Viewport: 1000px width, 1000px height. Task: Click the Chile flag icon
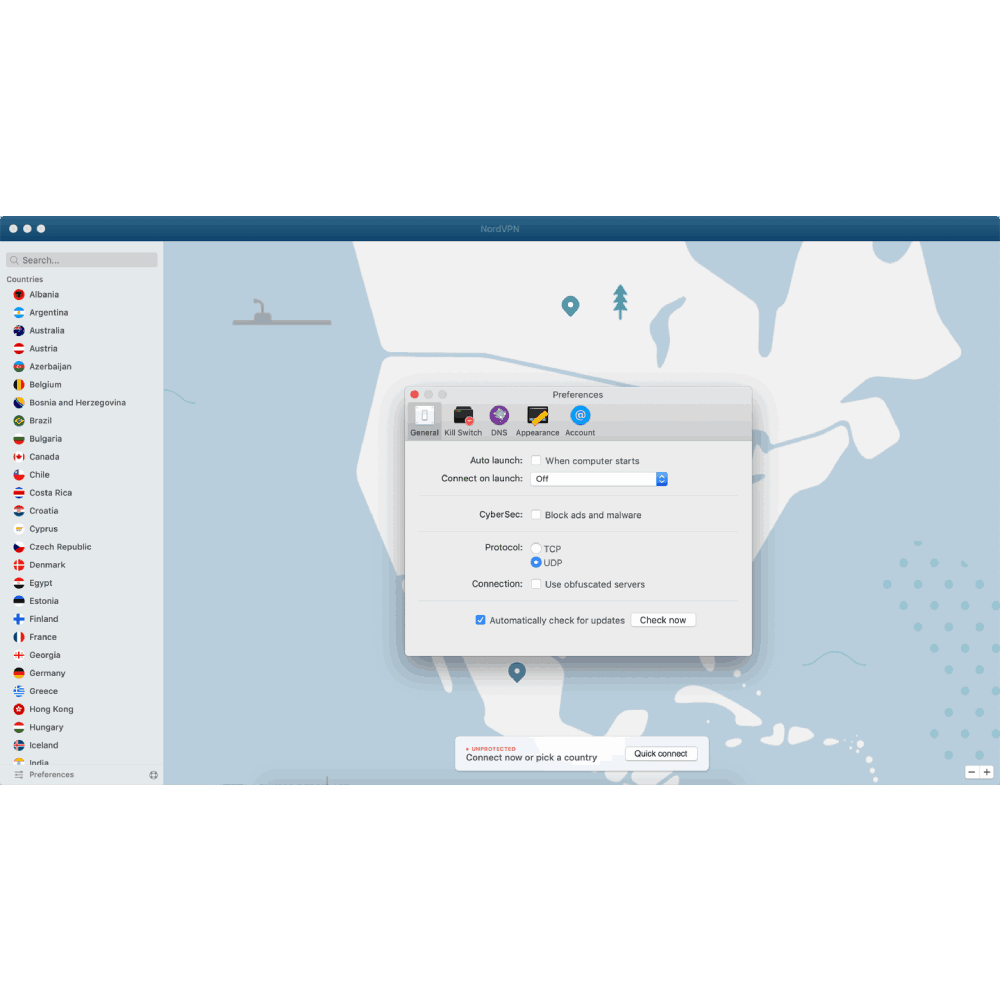[19, 474]
